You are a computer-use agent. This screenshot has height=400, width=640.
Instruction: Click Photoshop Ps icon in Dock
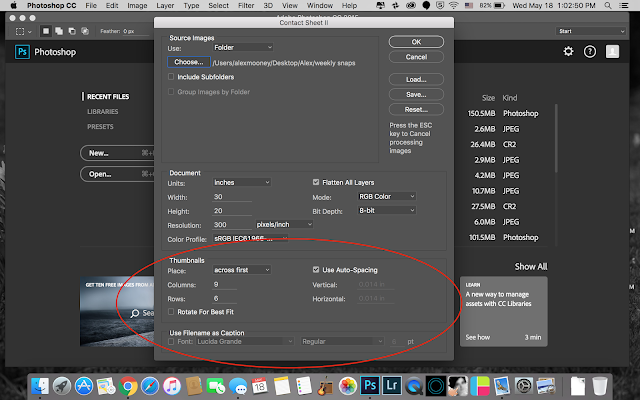pos(370,386)
